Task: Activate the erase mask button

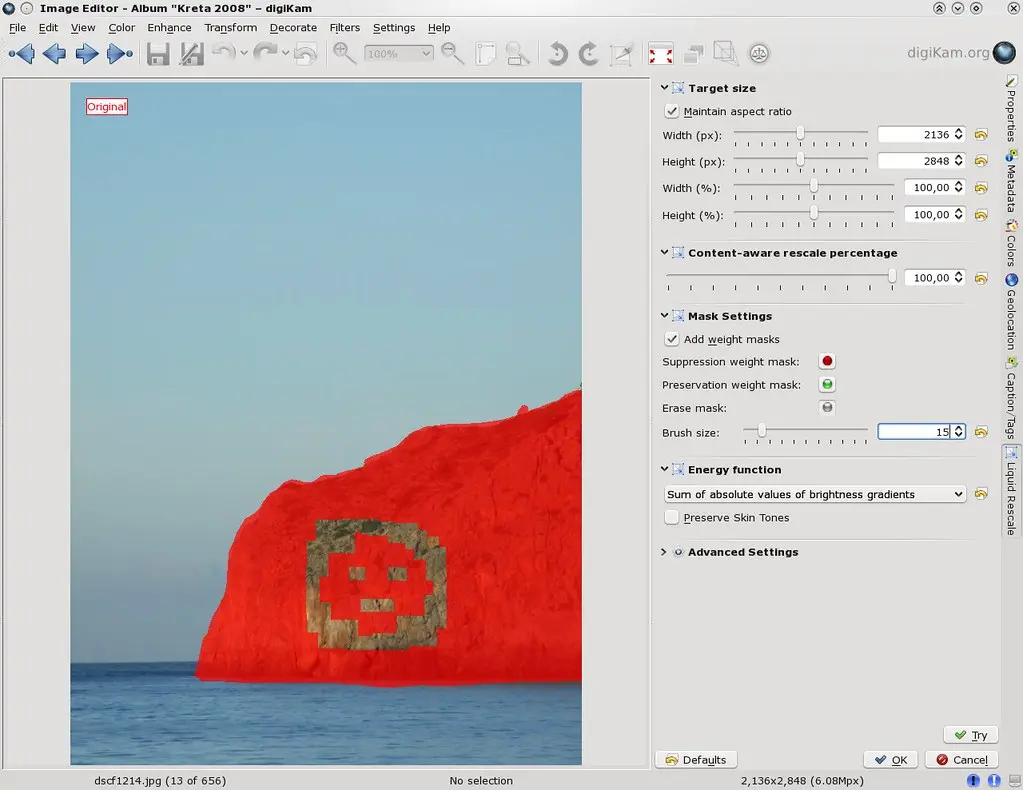Action: click(827, 408)
